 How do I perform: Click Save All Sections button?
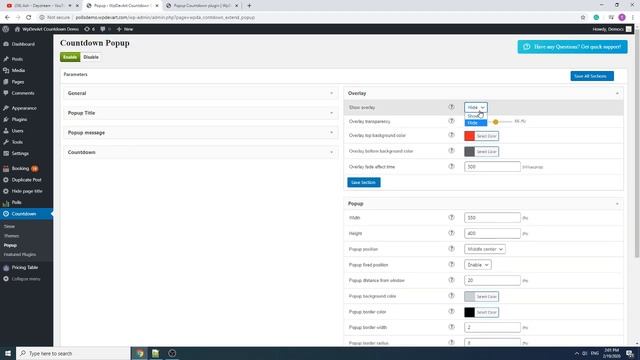[x=592, y=76]
